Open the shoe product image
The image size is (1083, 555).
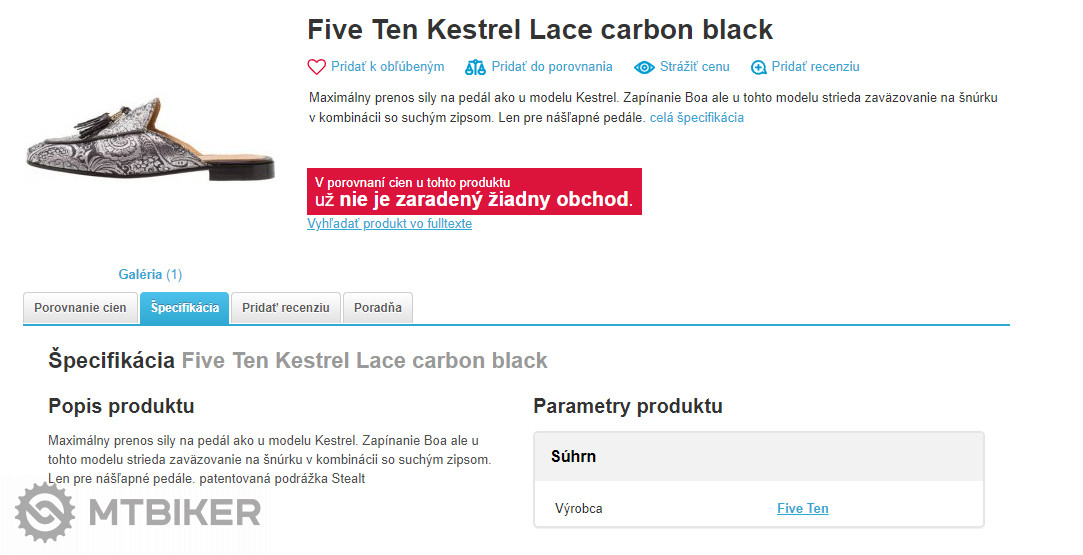(150, 139)
